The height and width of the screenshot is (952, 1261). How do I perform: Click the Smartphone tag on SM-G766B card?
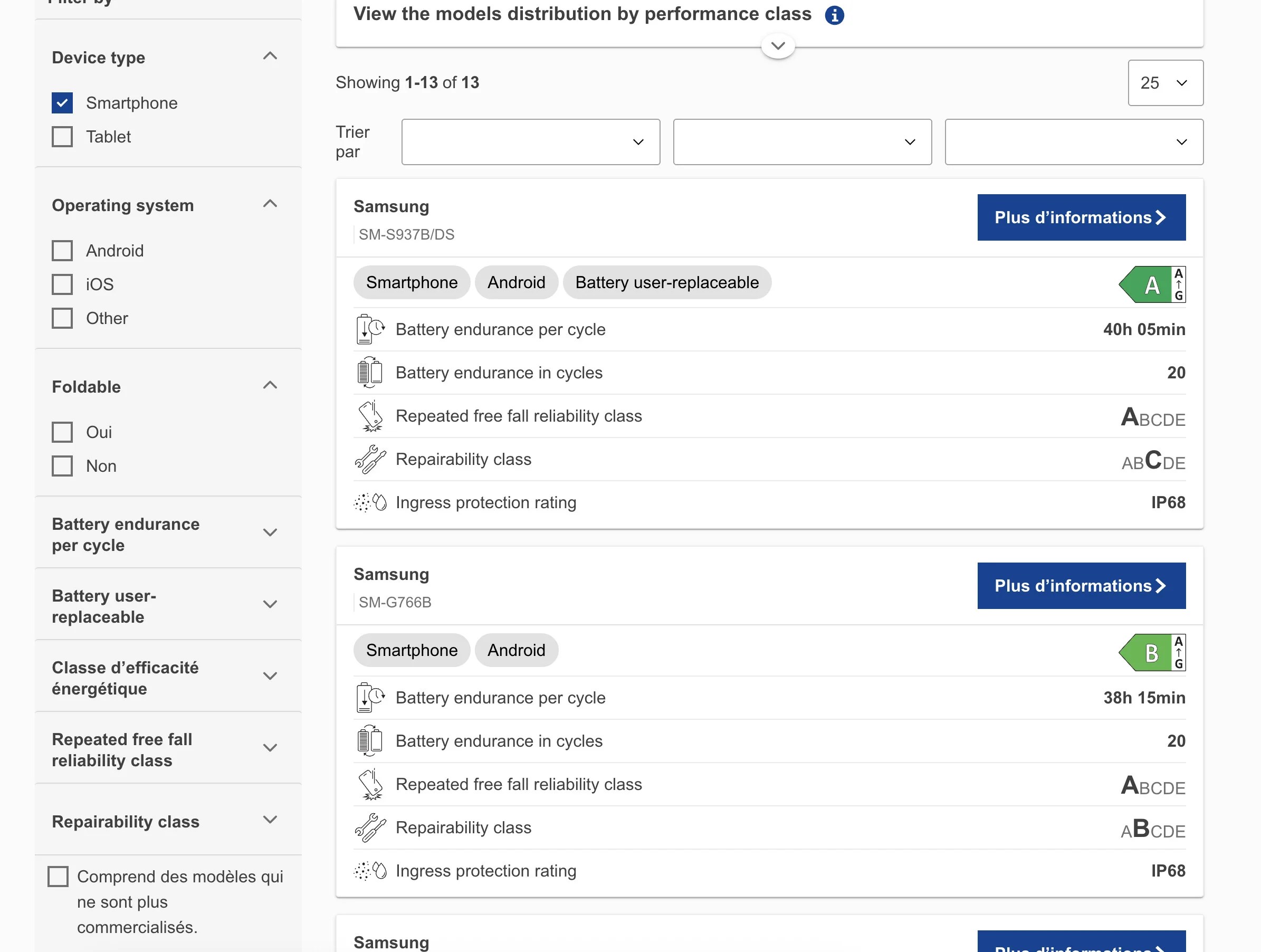point(412,651)
